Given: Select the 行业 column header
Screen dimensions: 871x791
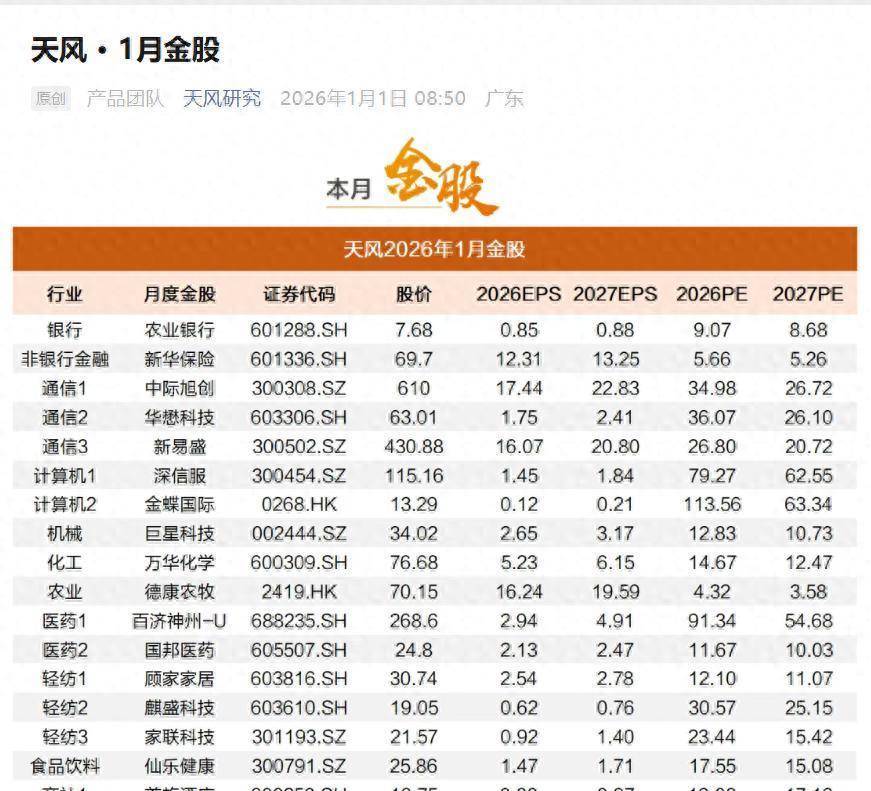Looking at the screenshot, I should 65,294.
